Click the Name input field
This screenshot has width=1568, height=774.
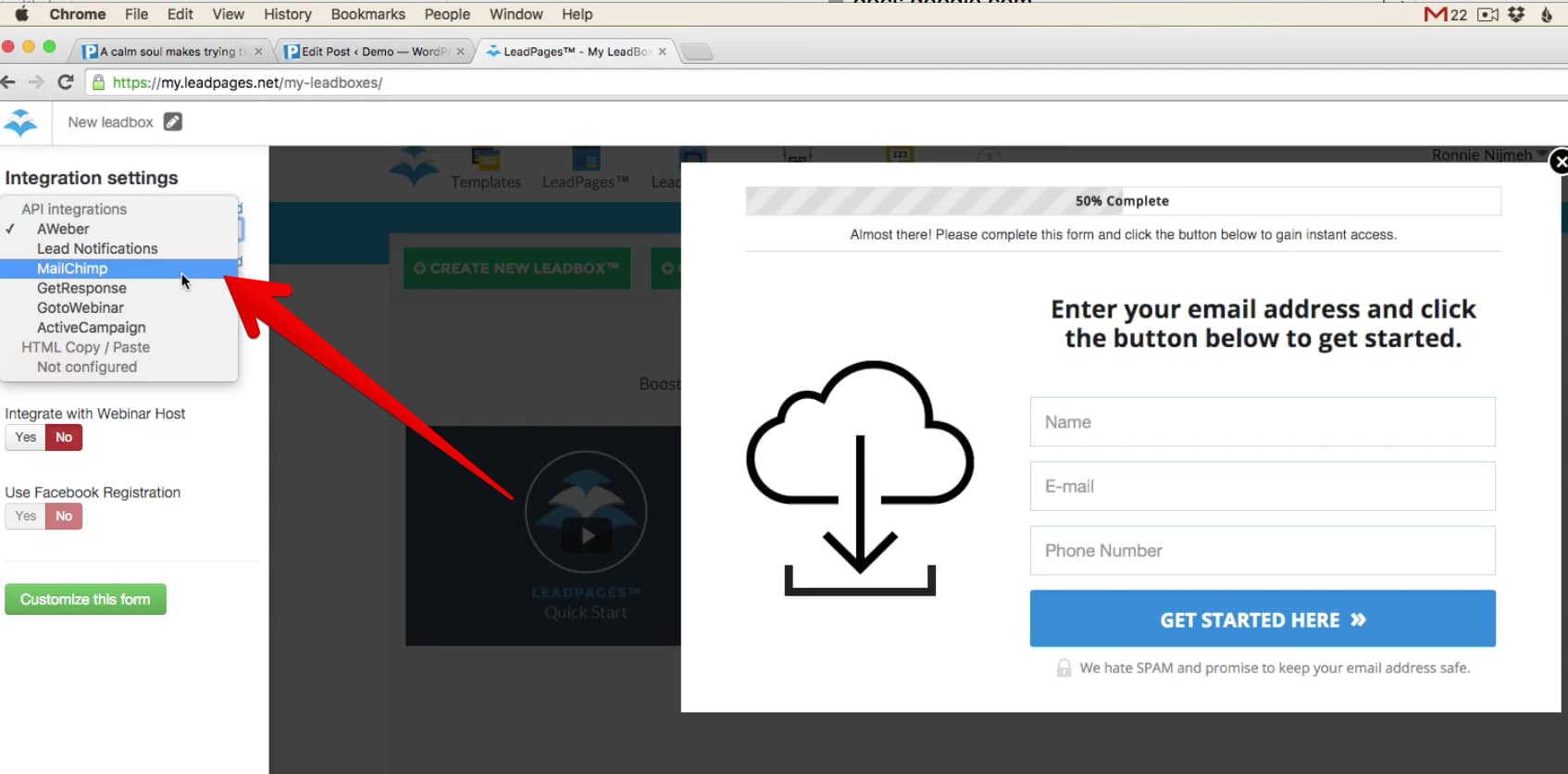(1263, 422)
